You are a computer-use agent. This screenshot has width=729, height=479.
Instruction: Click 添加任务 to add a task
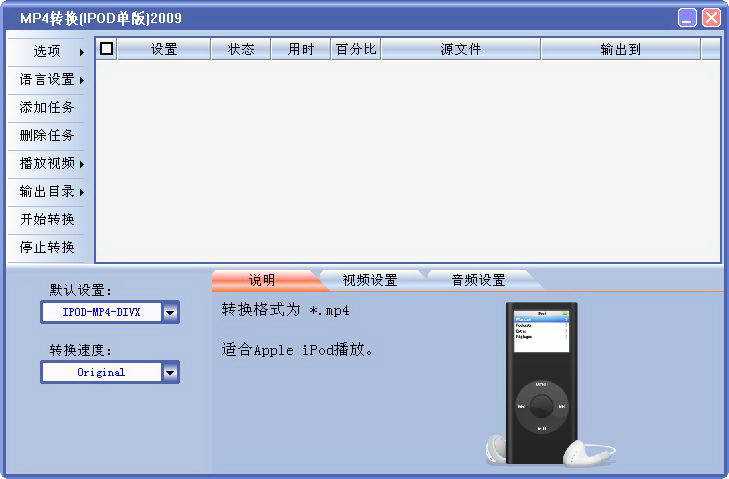(46, 107)
